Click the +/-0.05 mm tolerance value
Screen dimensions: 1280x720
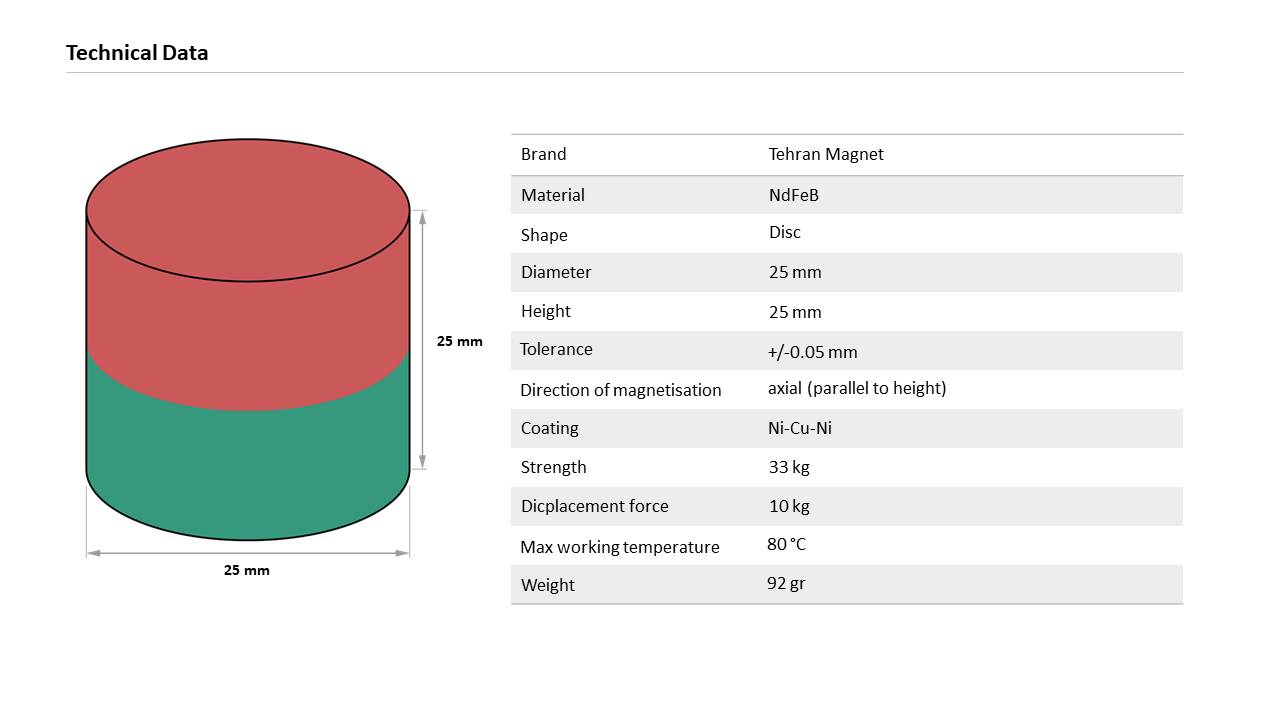(812, 352)
